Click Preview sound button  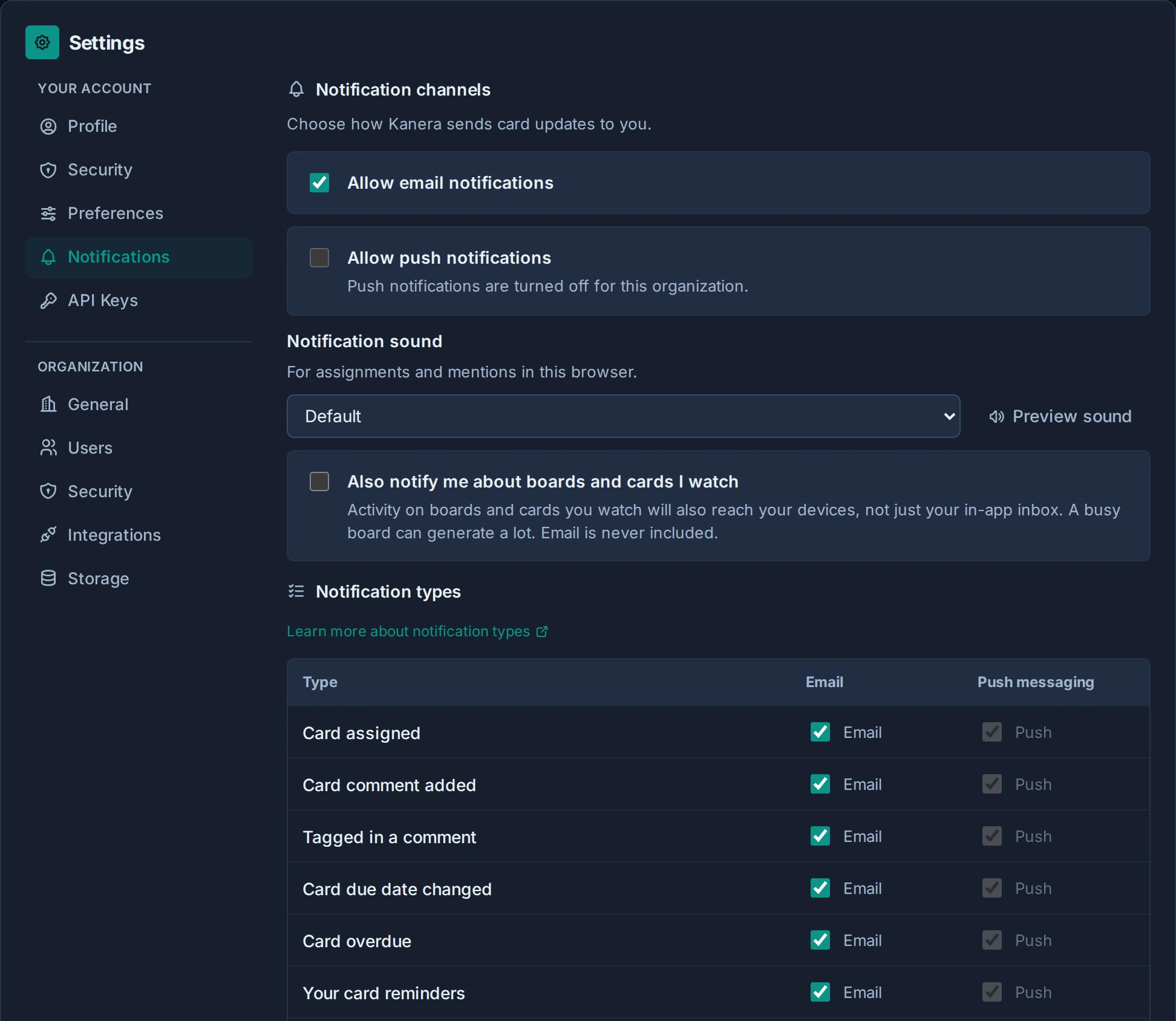click(x=1060, y=416)
